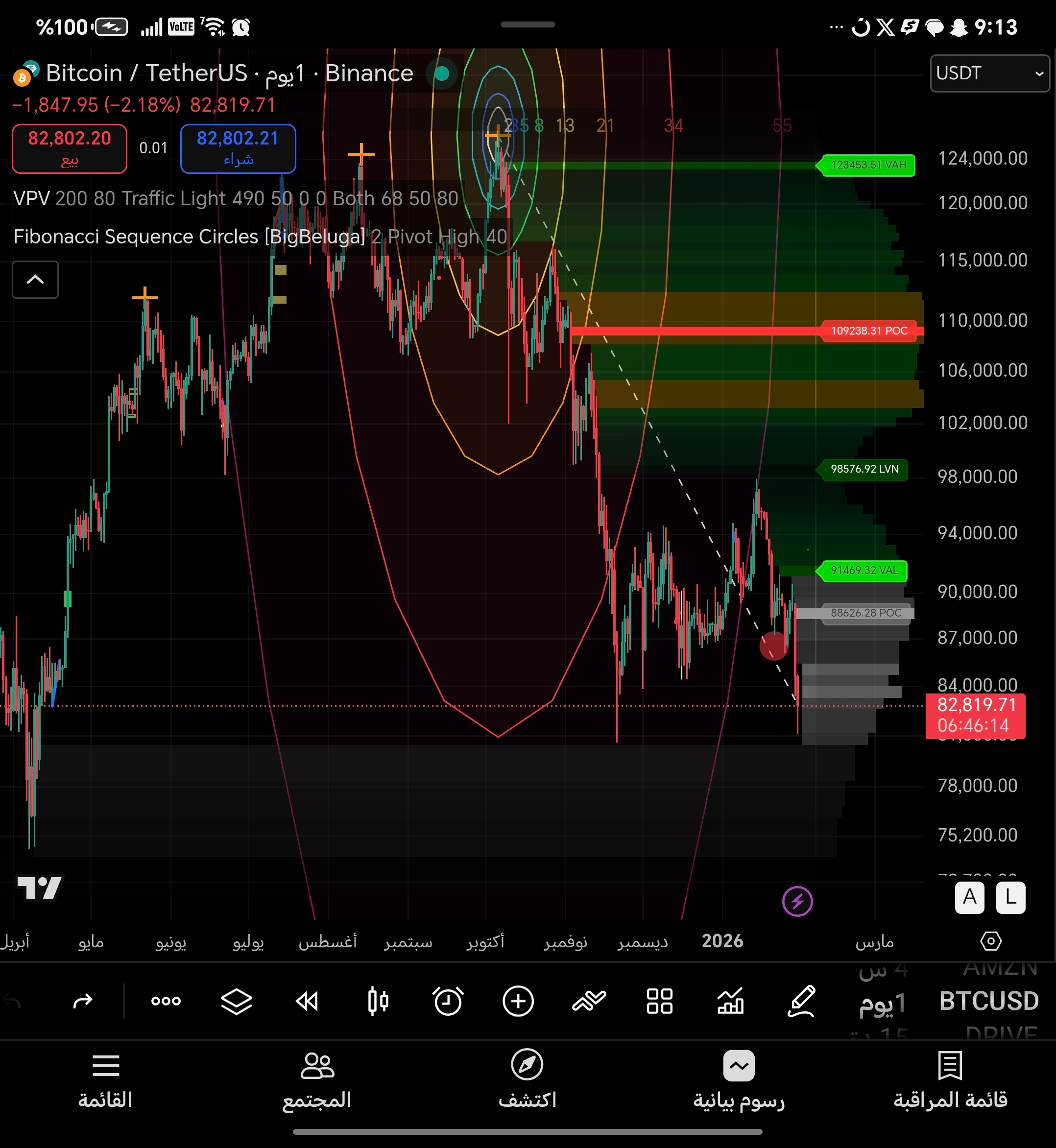Open the object tree layers icon
This screenshot has height=1148, width=1056.
click(x=237, y=1001)
